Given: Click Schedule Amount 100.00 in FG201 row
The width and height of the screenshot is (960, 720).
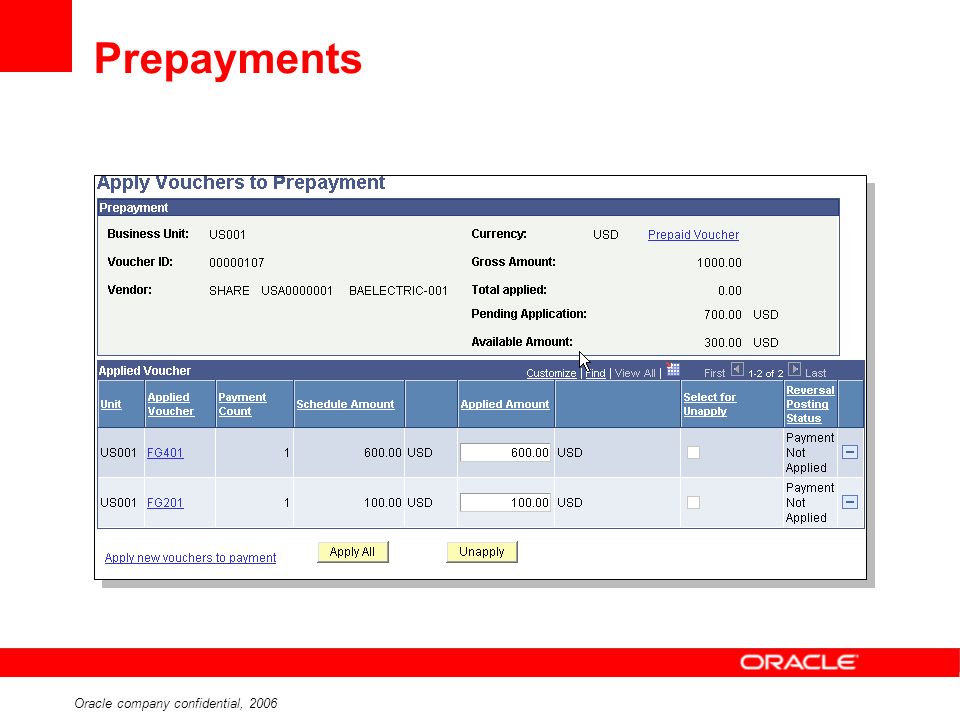Looking at the screenshot, I should [383, 503].
